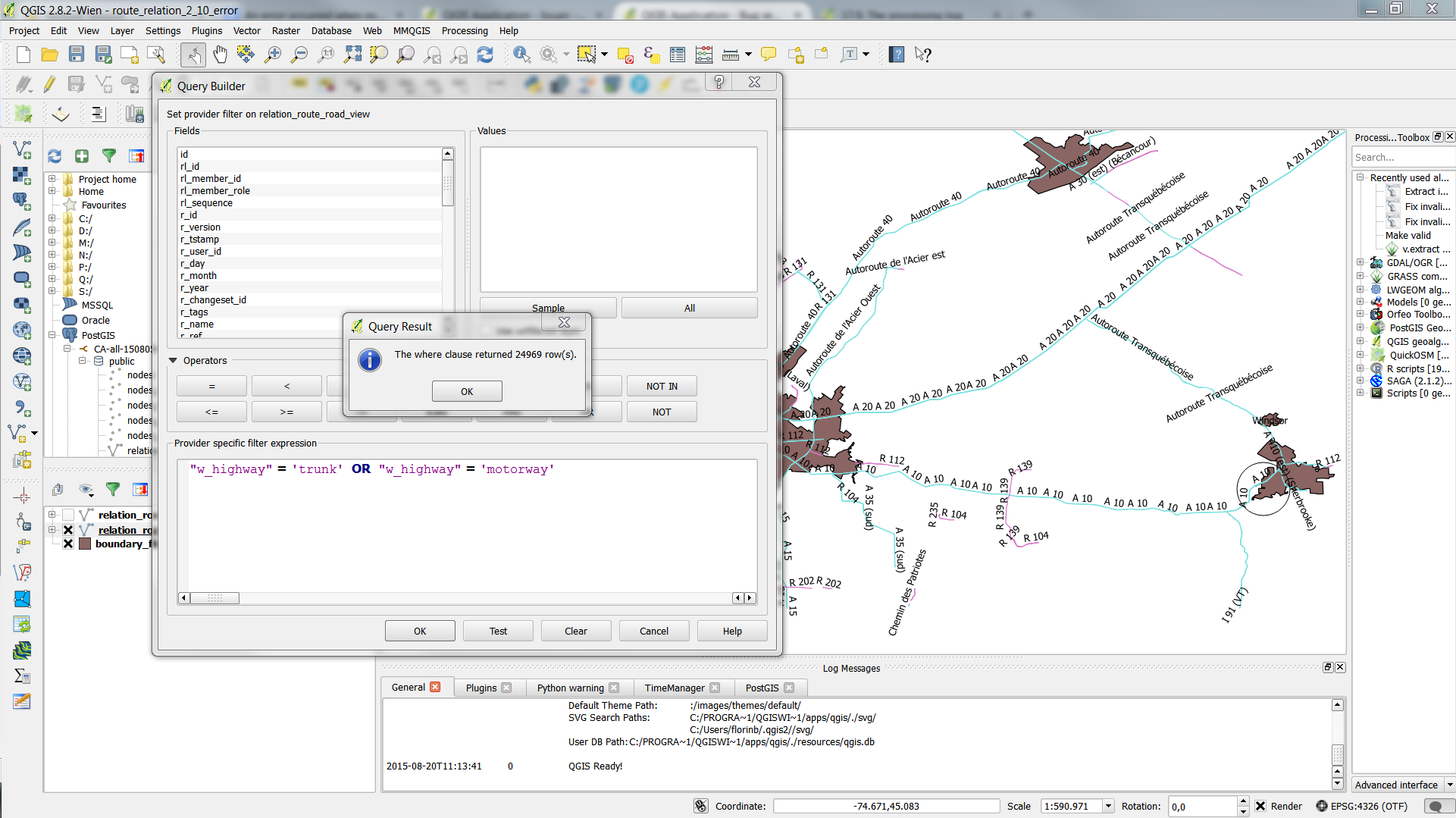Viewport: 1456px width, 818px height.
Task: Click the Processing Toolbox search field
Action: (x=1402, y=157)
